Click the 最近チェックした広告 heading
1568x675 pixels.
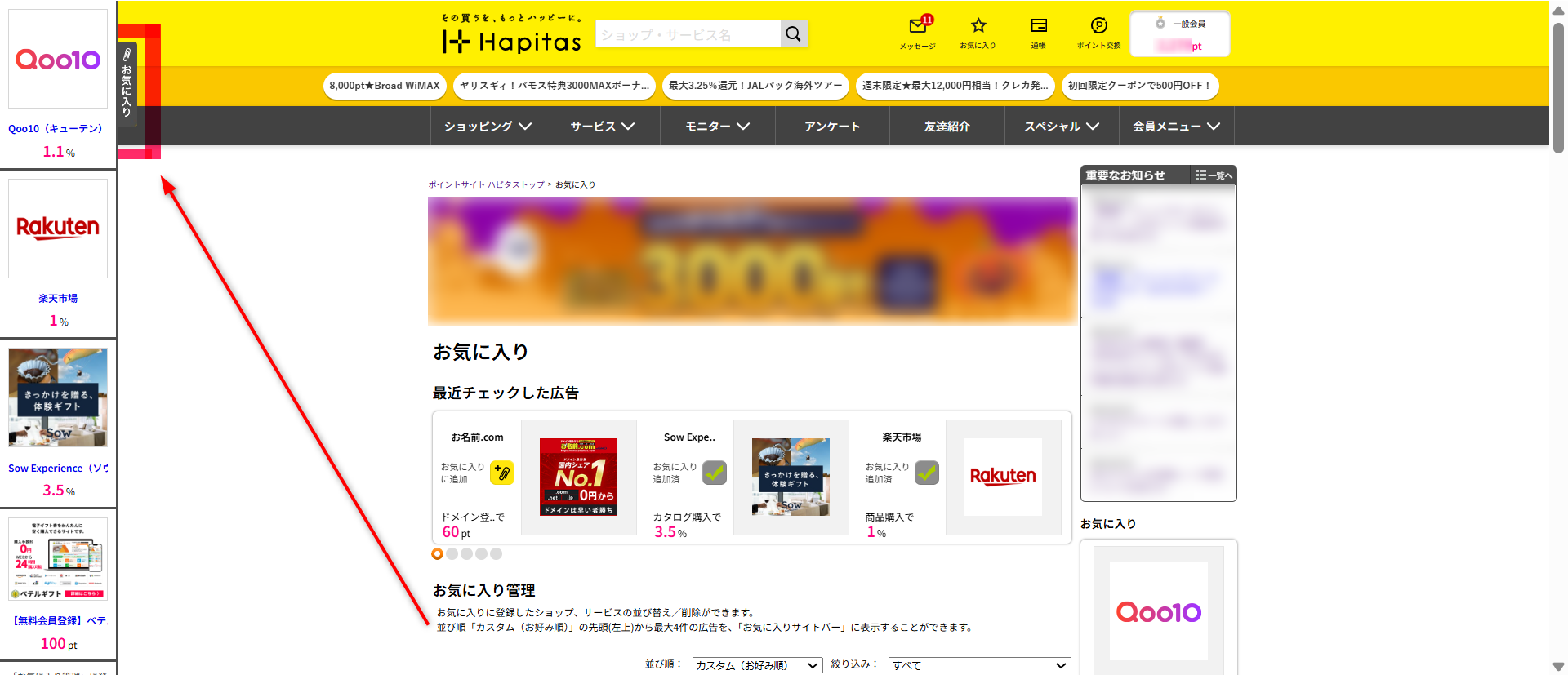(x=506, y=393)
